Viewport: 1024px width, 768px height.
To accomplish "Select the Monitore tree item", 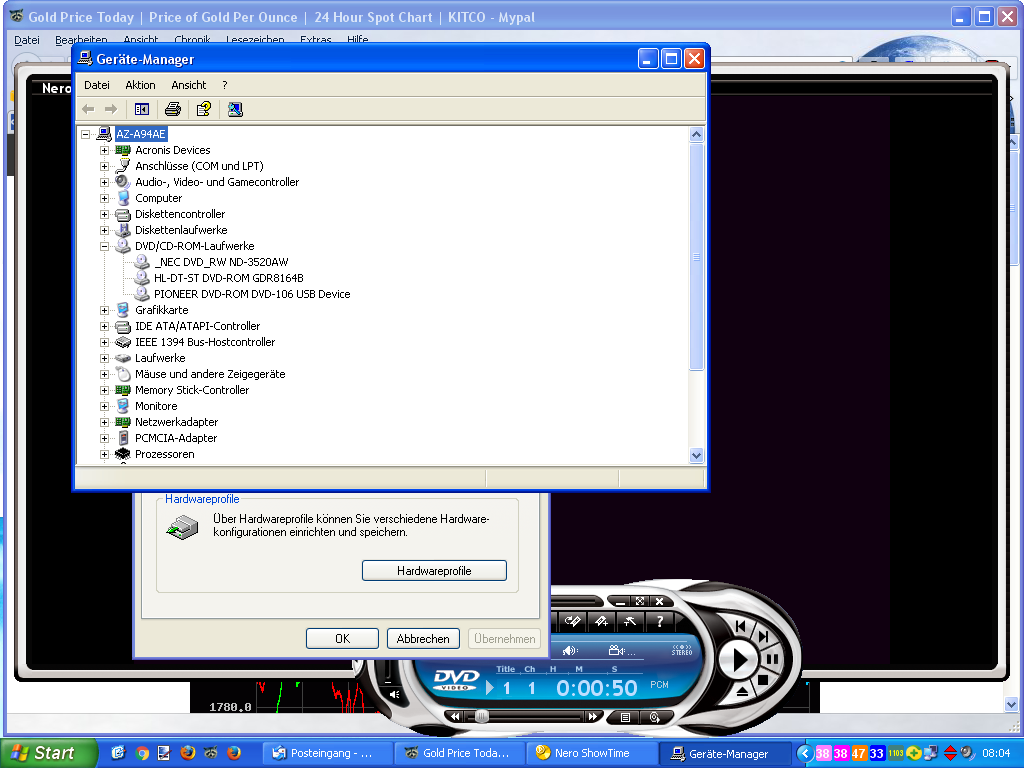I will pos(156,406).
